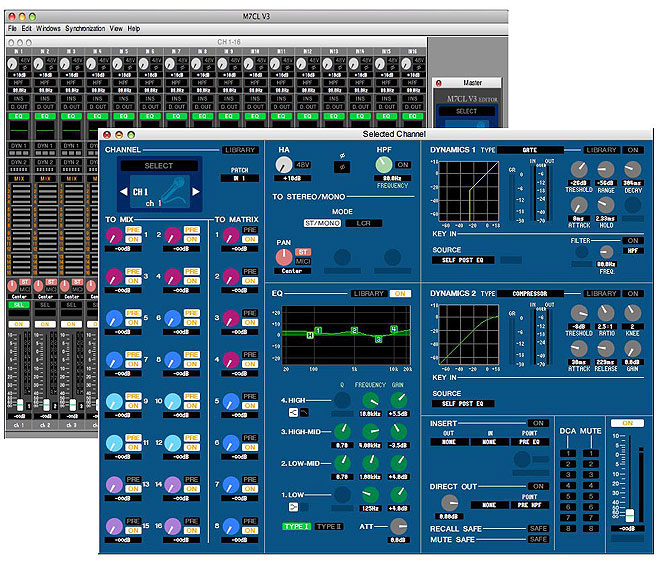Open the Synchronization menu
Screen dimensions: 660x563
[x=85, y=28]
